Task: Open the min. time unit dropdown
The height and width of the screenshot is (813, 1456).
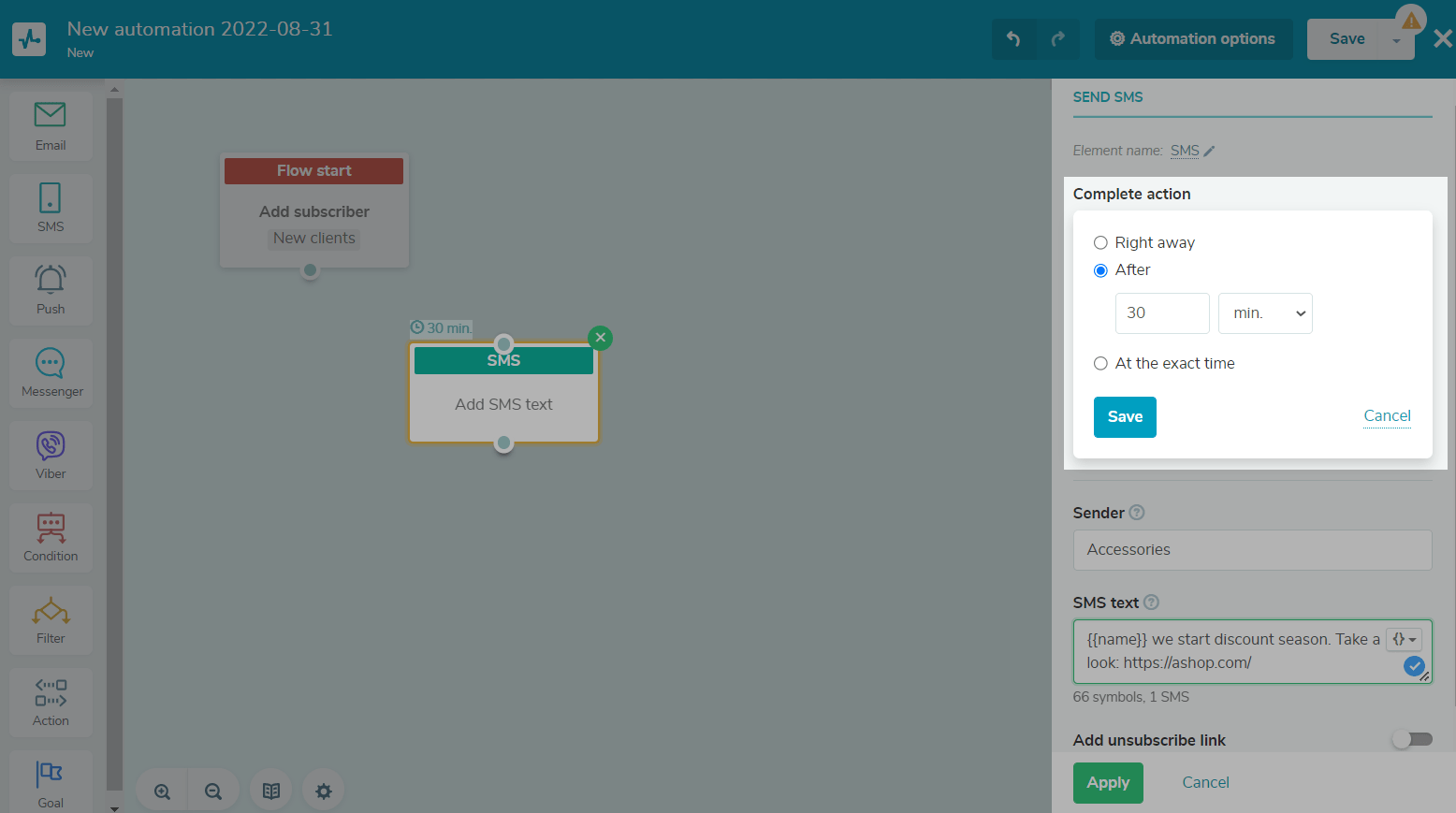Action: tap(1265, 313)
